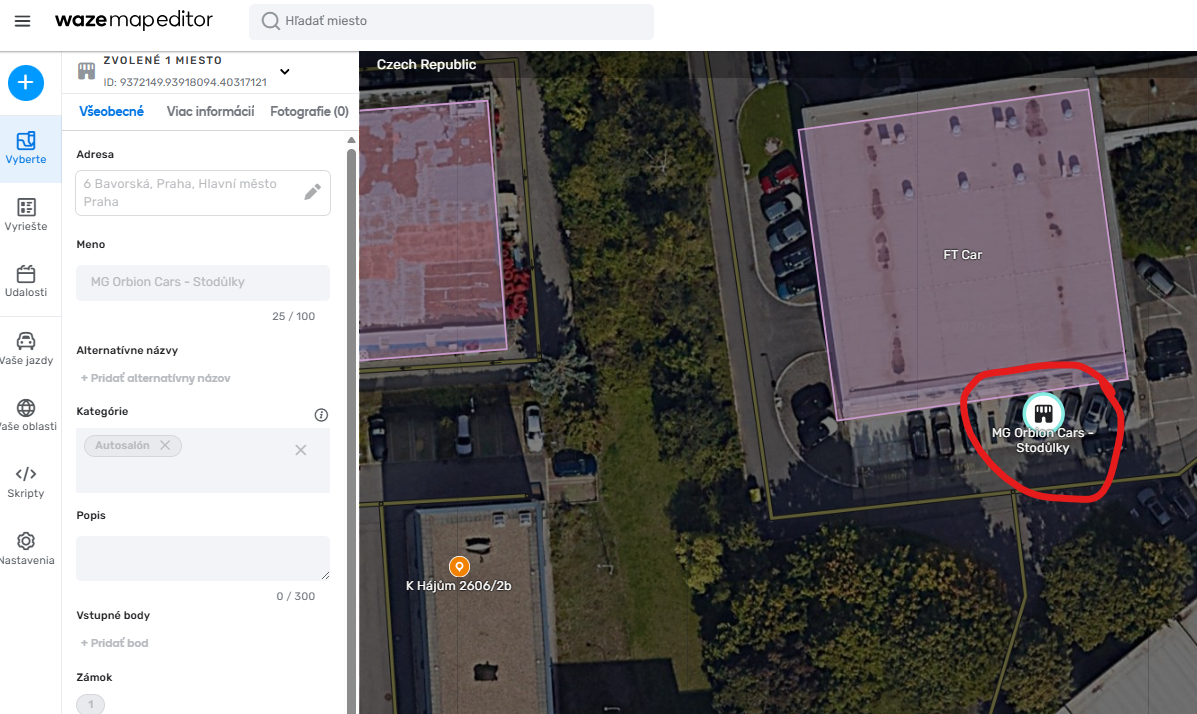
Task: Remove the Autosalón category chip
Action: [x=165, y=445]
